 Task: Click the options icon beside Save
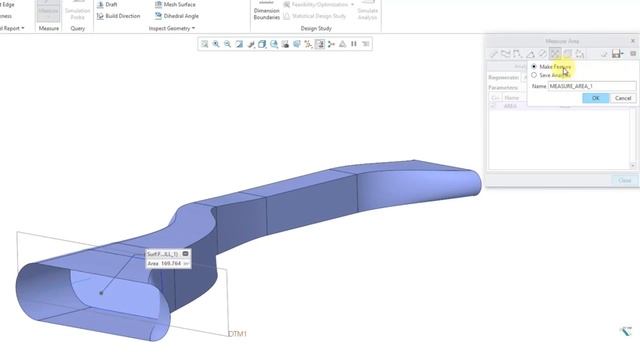tap(633, 54)
